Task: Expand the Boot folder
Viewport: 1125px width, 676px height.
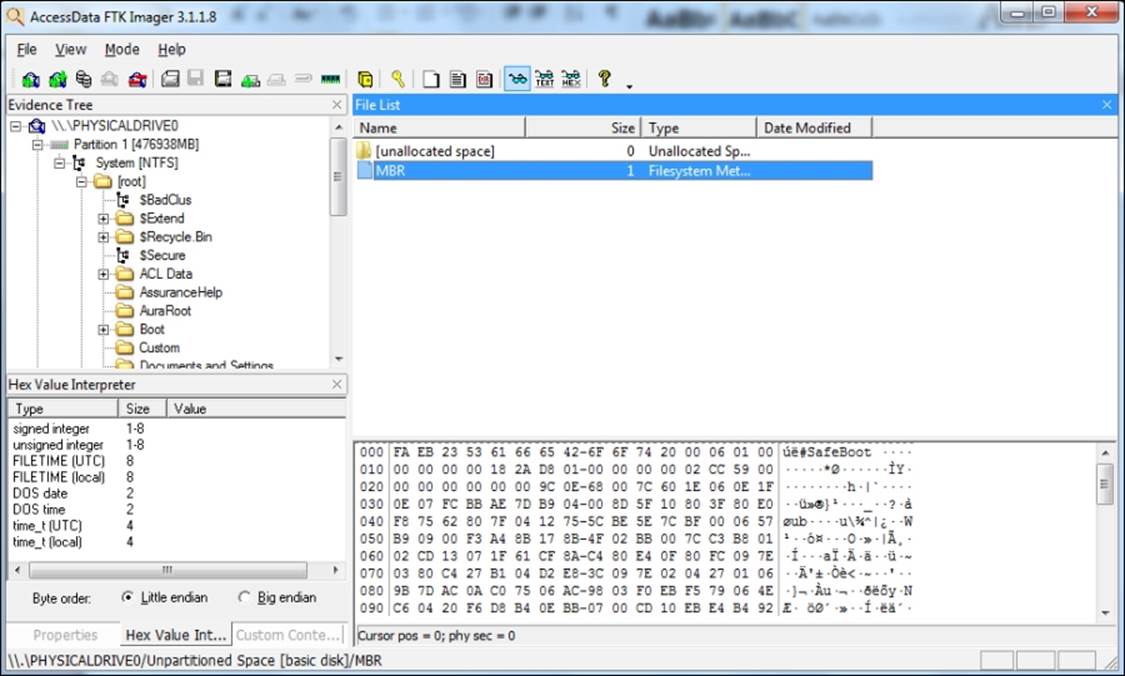Action: 103,329
